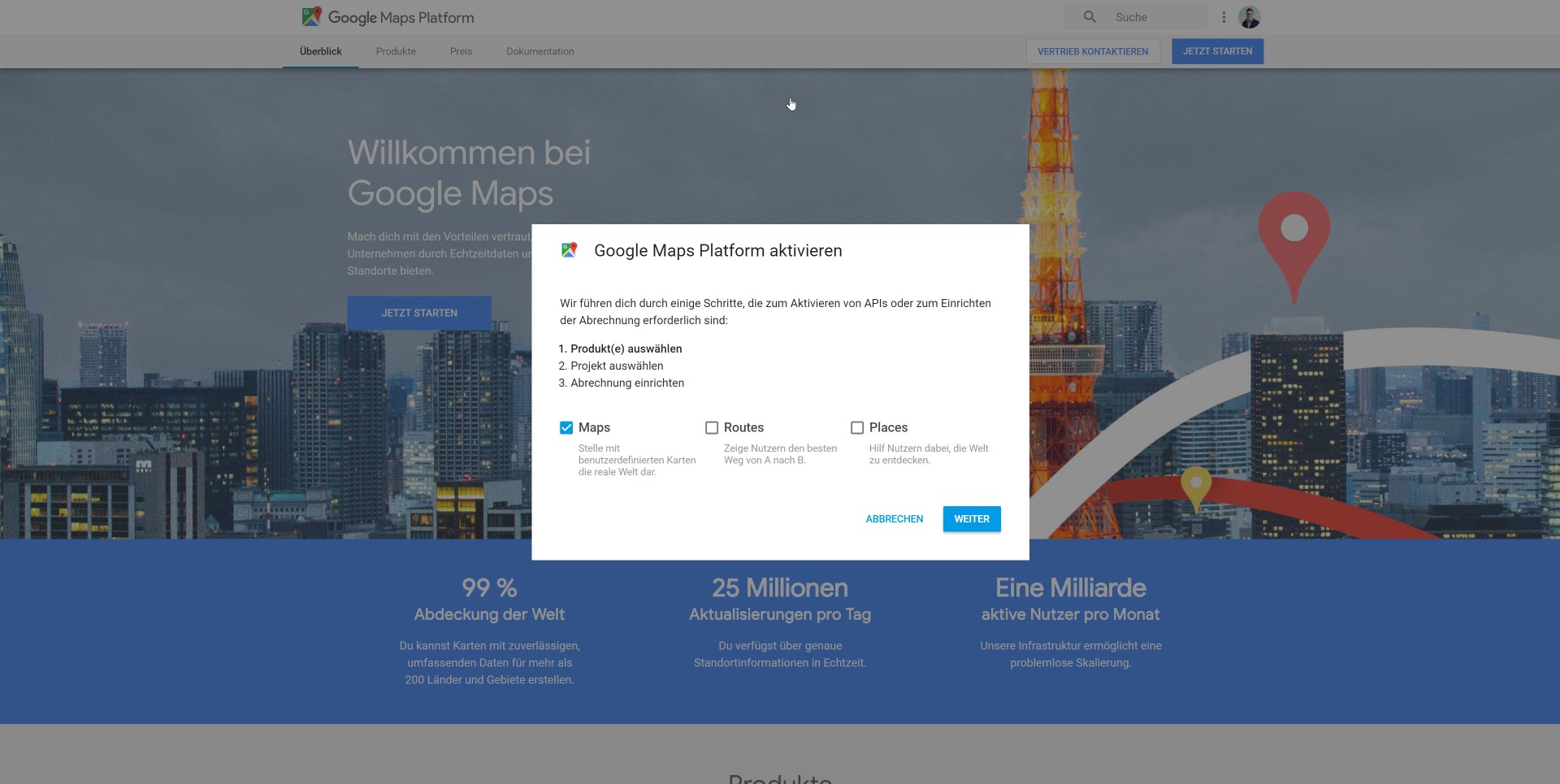This screenshot has height=784, width=1560.
Task: Click 'Abdeckung der Welt' subtitle
Action: [x=489, y=614]
